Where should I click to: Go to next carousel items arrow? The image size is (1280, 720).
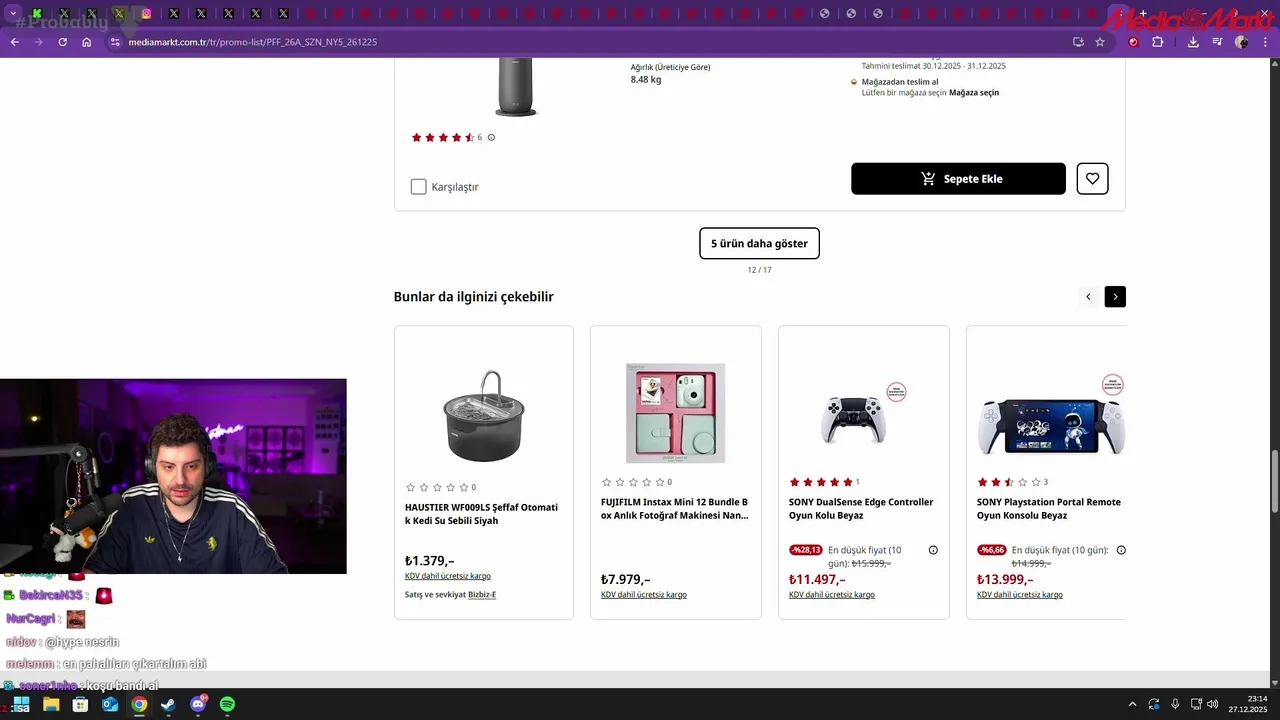1115,297
